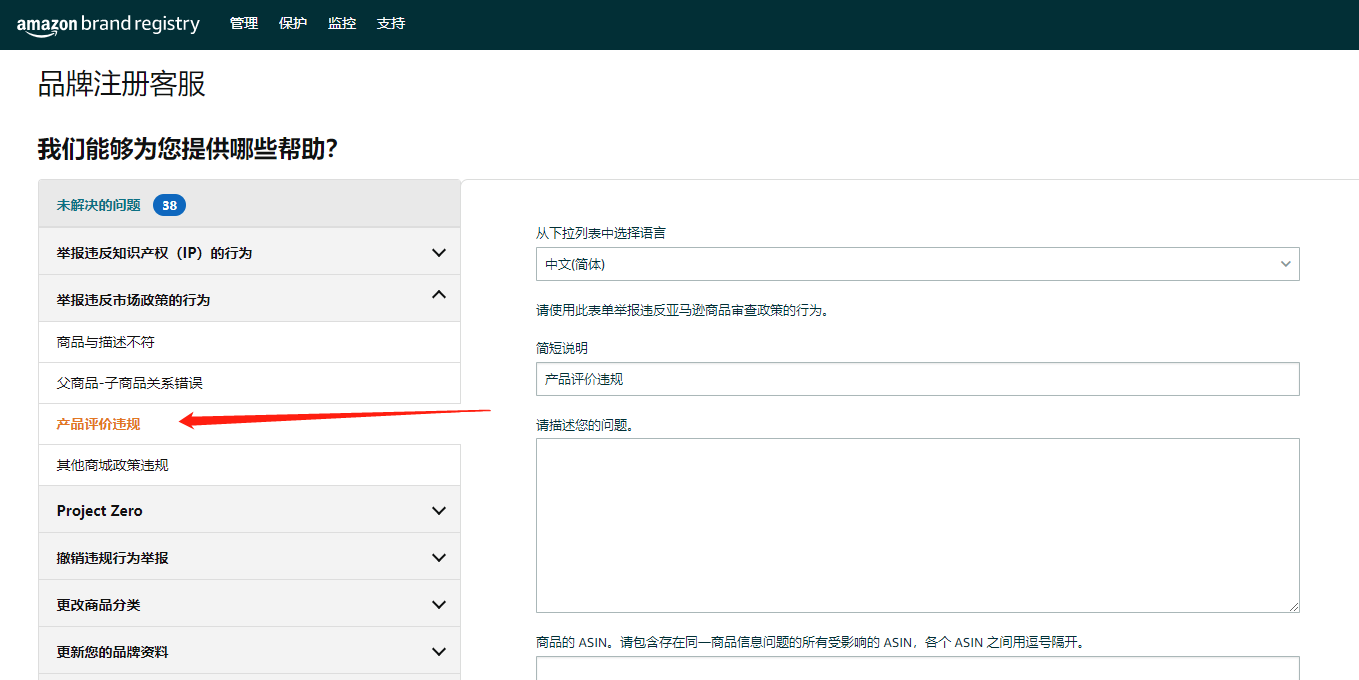Click the 从下拉列表中选择语言 label
1359x680 pixels.
coord(601,233)
